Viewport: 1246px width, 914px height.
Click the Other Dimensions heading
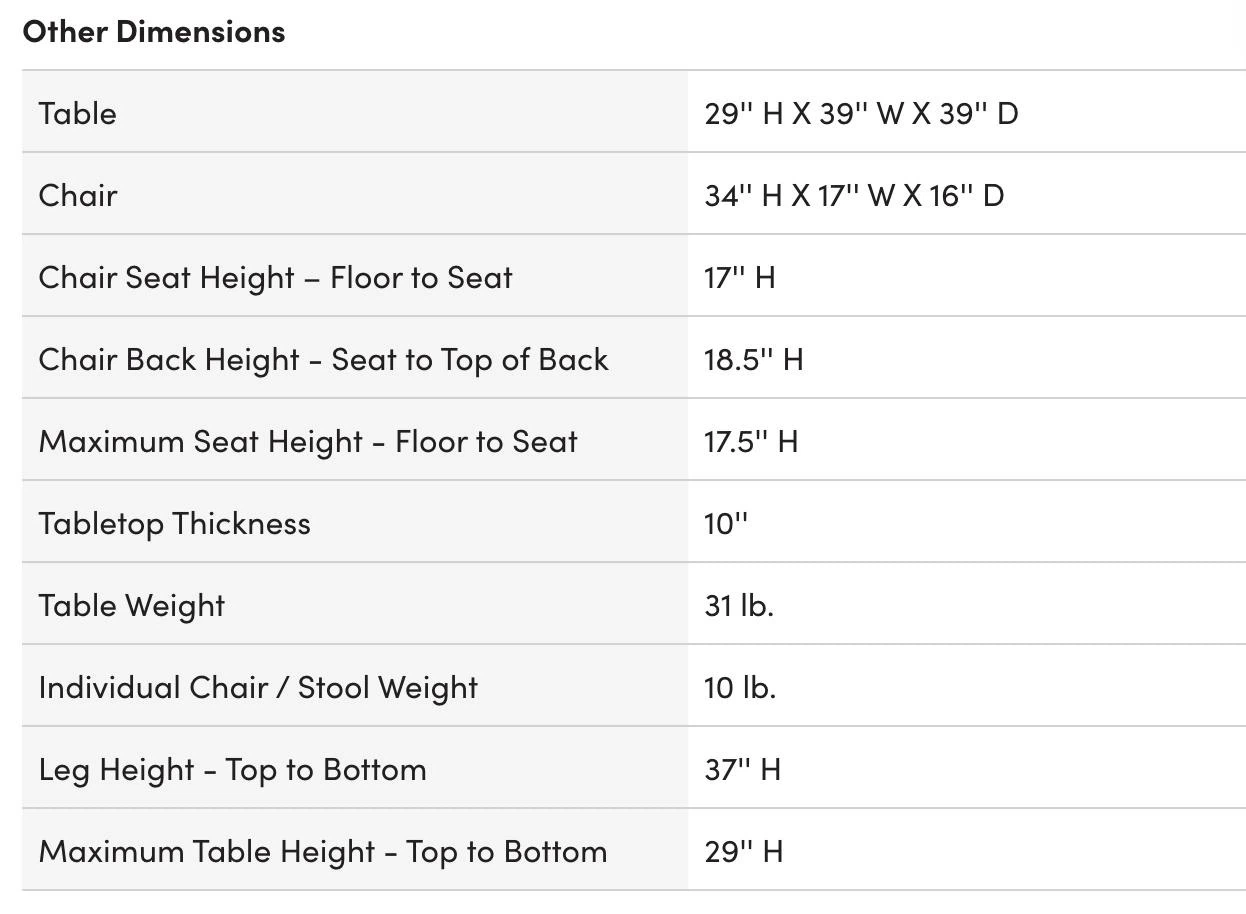click(154, 31)
